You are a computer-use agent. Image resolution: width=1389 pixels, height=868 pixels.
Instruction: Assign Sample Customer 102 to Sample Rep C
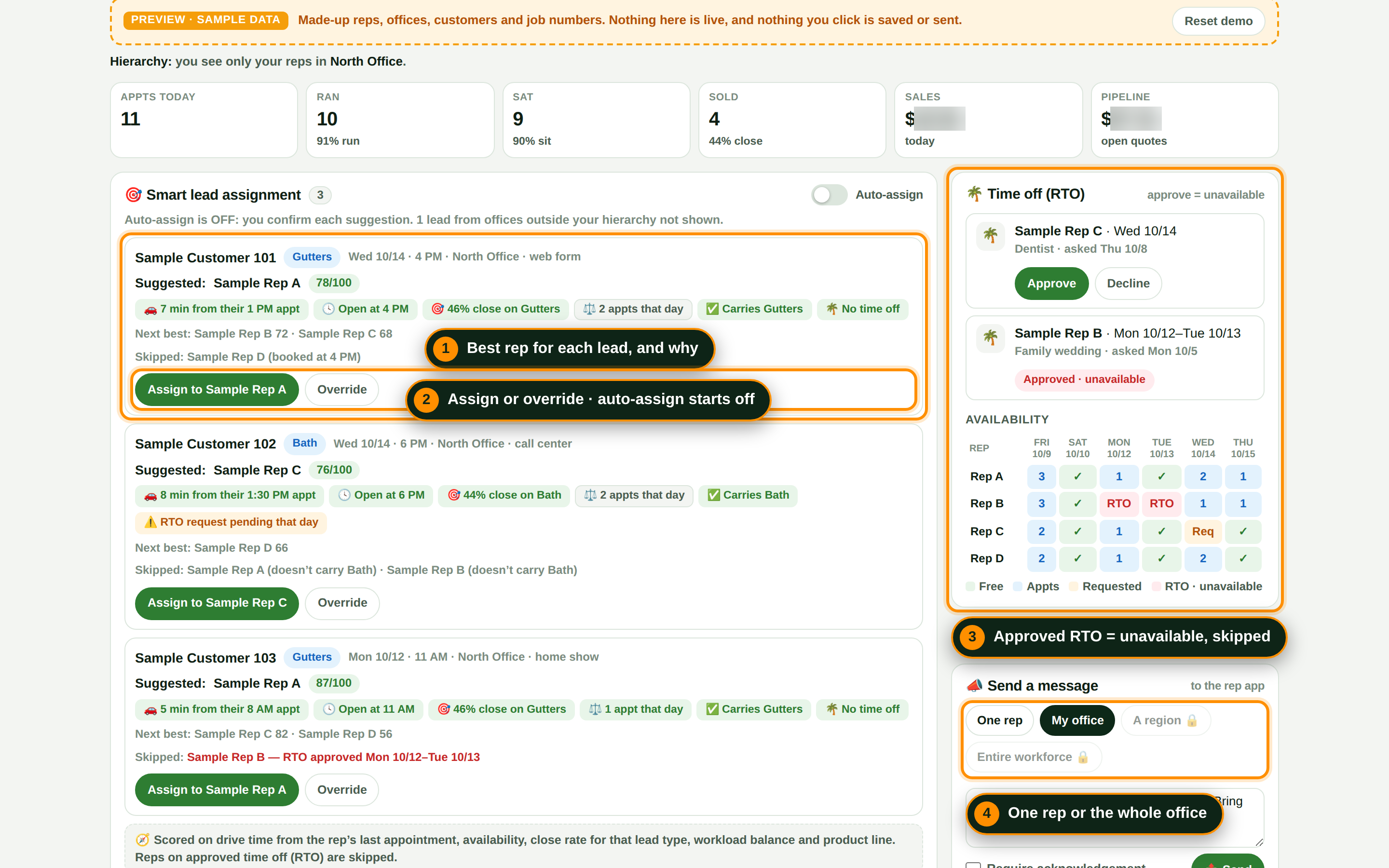click(217, 603)
